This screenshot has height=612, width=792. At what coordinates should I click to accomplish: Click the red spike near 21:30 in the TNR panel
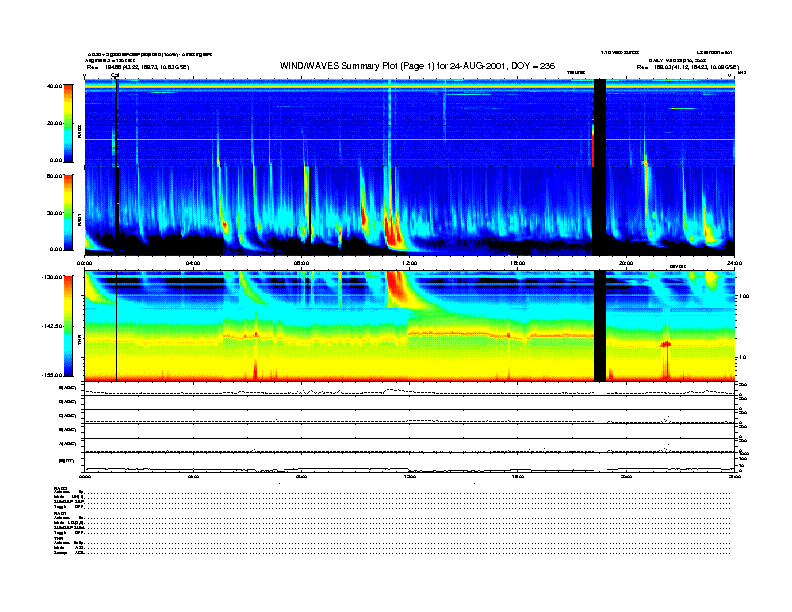[x=666, y=353]
